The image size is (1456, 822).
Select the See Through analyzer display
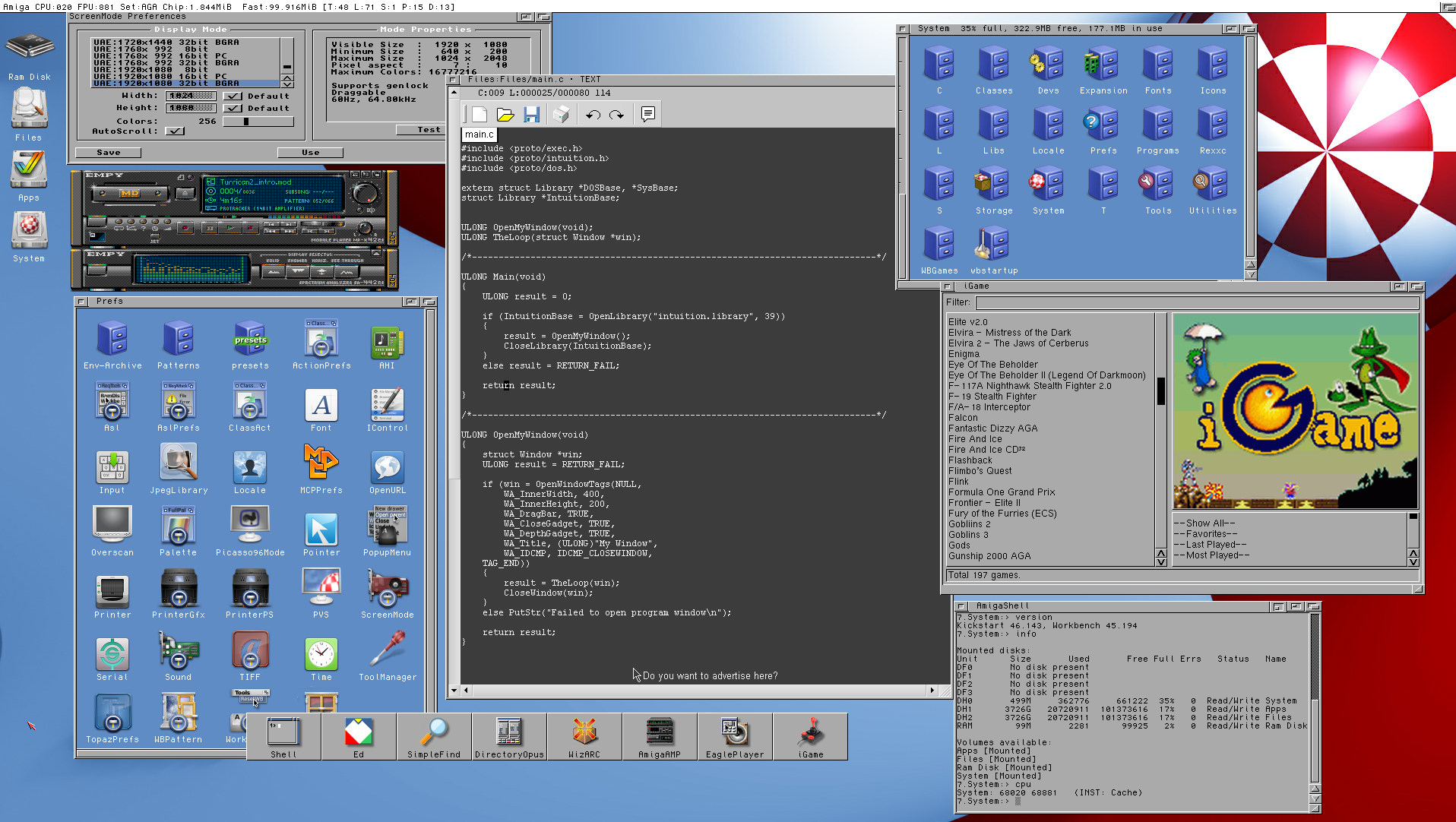point(347,271)
